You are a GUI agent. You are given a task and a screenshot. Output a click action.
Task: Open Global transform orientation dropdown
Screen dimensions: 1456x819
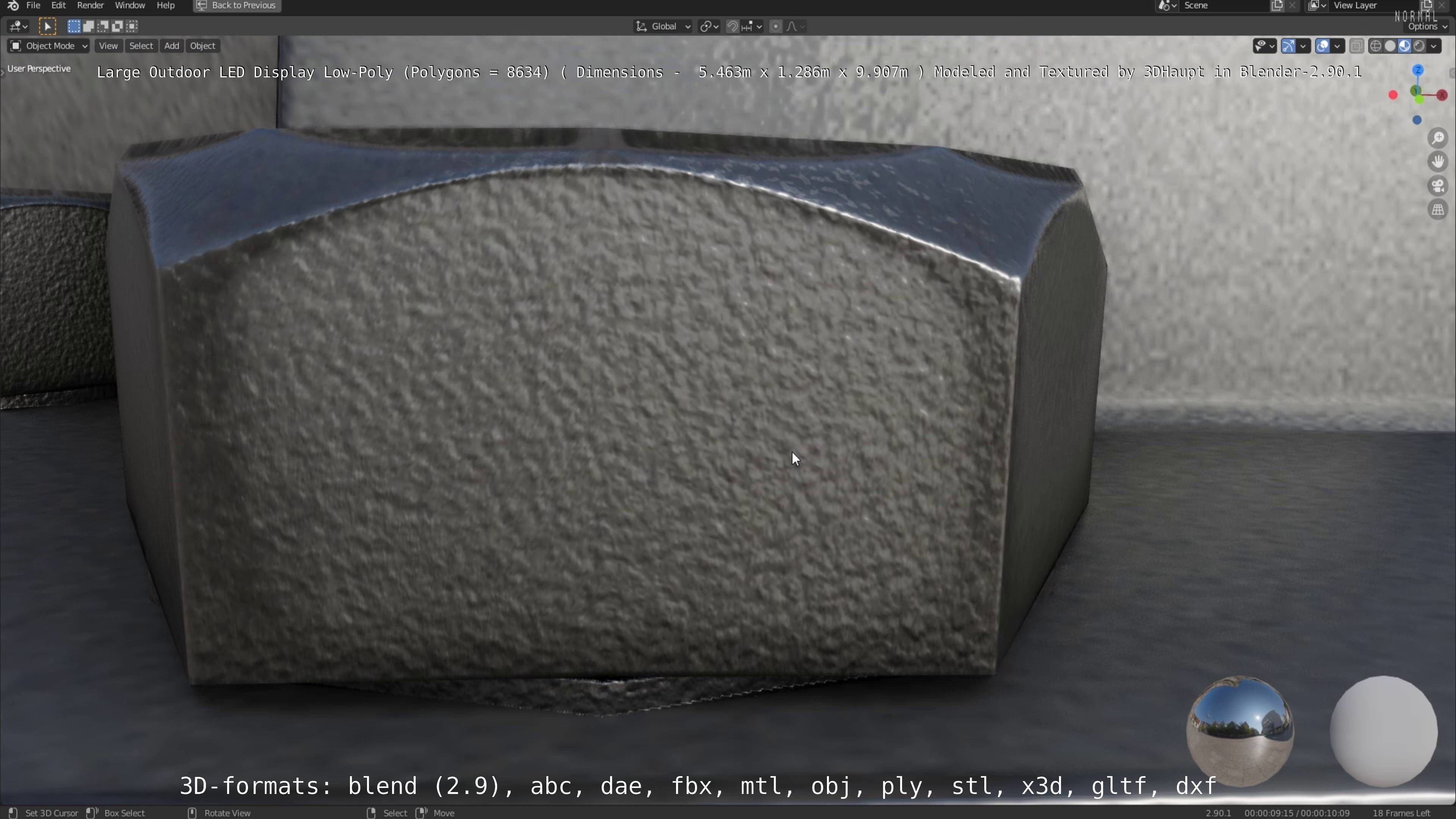pyautogui.click(x=664, y=26)
